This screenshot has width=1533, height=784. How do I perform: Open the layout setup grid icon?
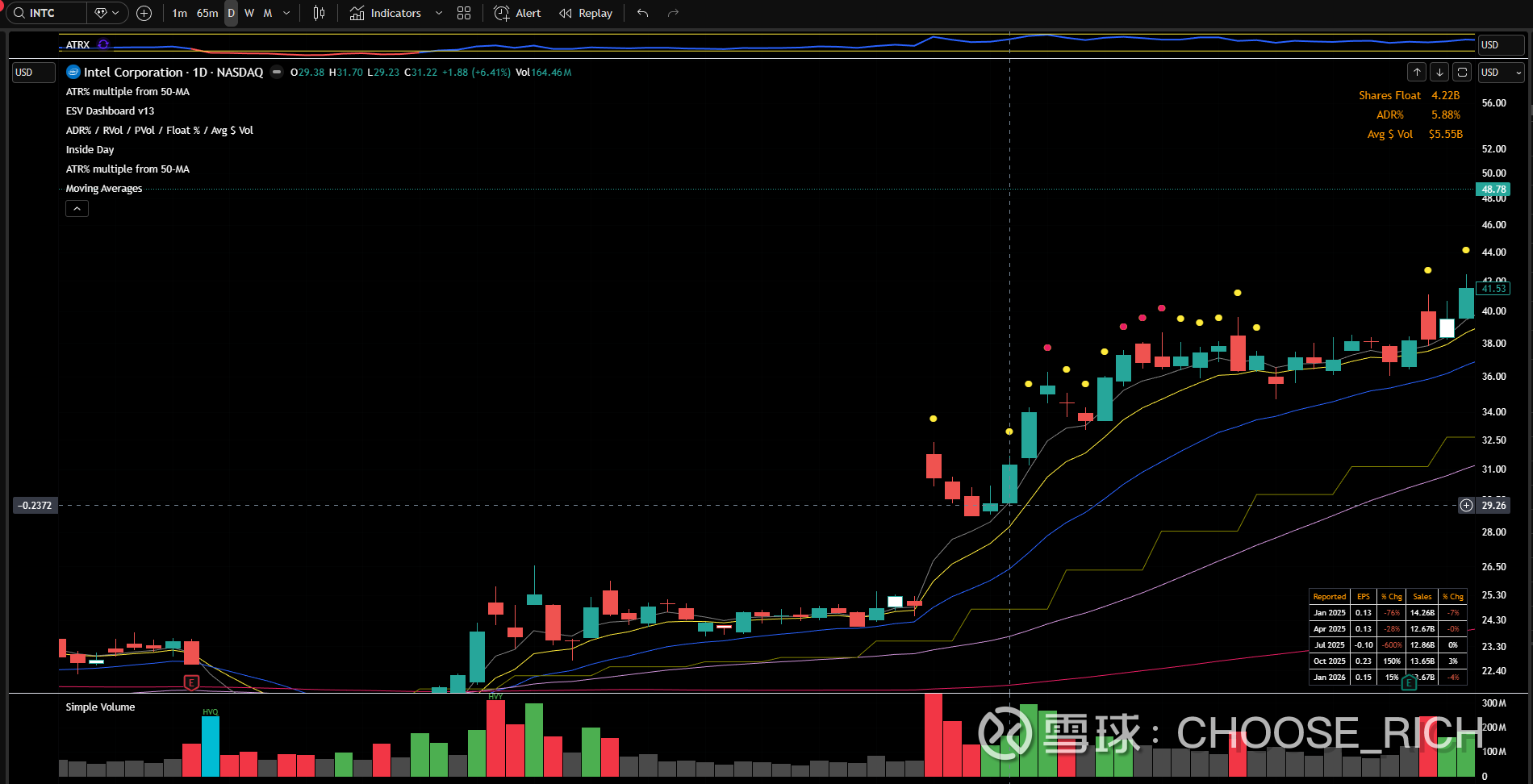[x=464, y=13]
